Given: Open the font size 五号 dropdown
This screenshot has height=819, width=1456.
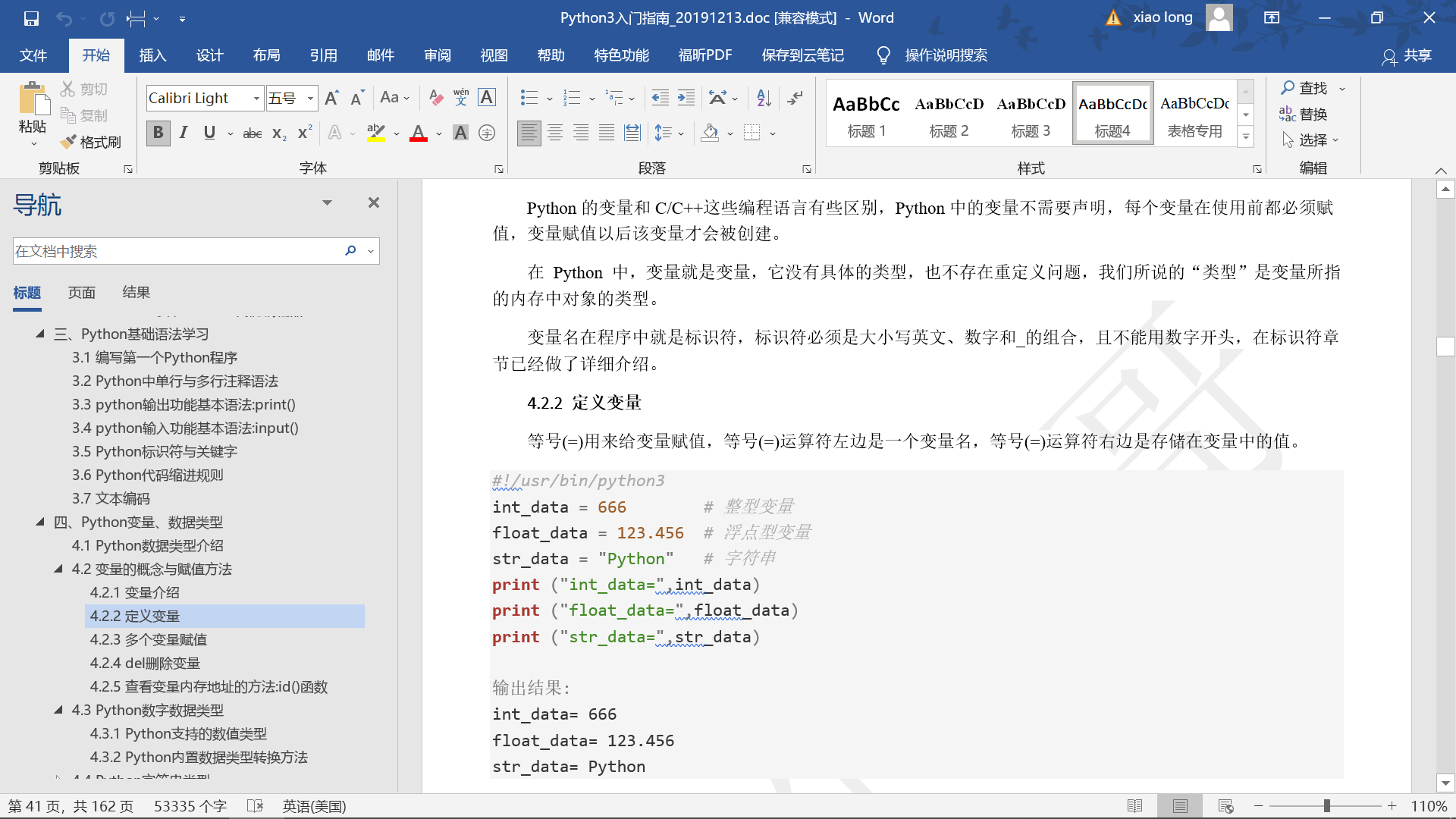Looking at the screenshot, I should 310,98.
